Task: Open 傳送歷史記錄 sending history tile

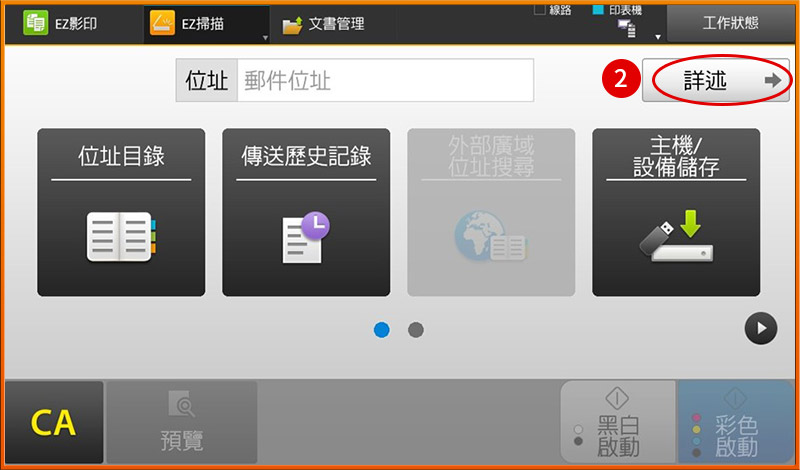Action: click(306, 212)
